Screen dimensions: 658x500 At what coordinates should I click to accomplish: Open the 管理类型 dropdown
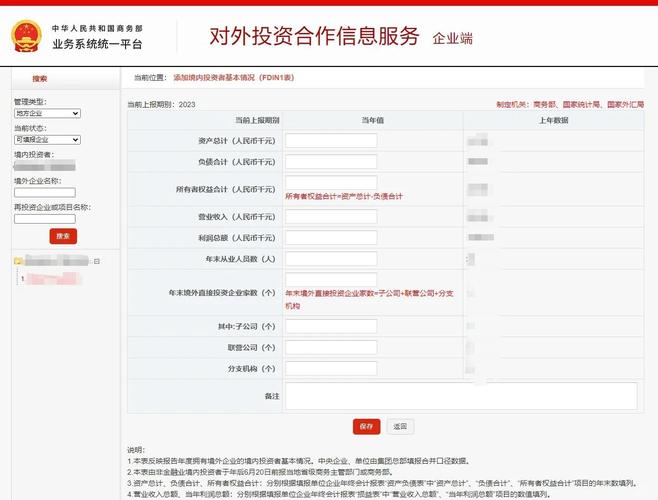(46, 114)
